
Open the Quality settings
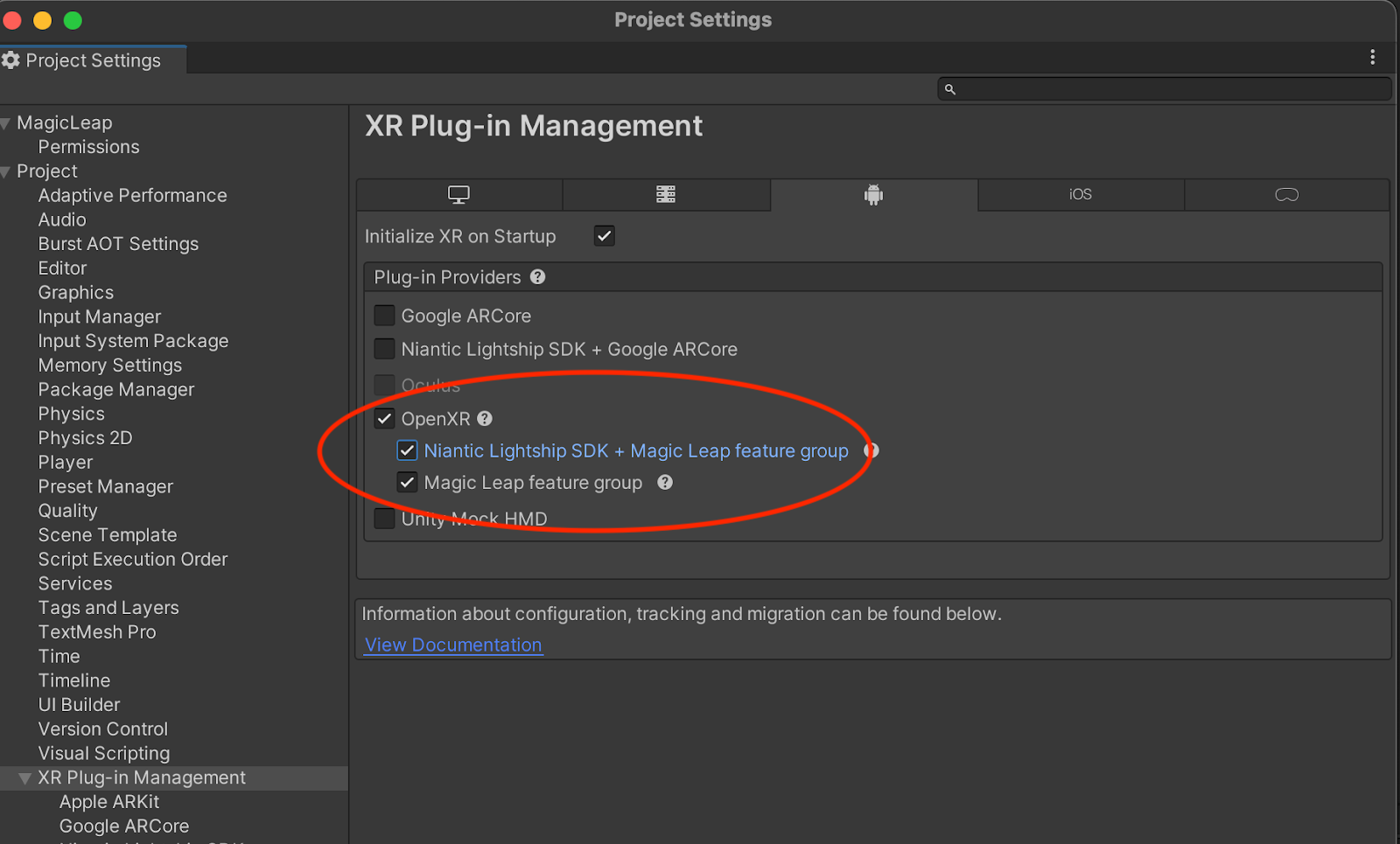67,511
